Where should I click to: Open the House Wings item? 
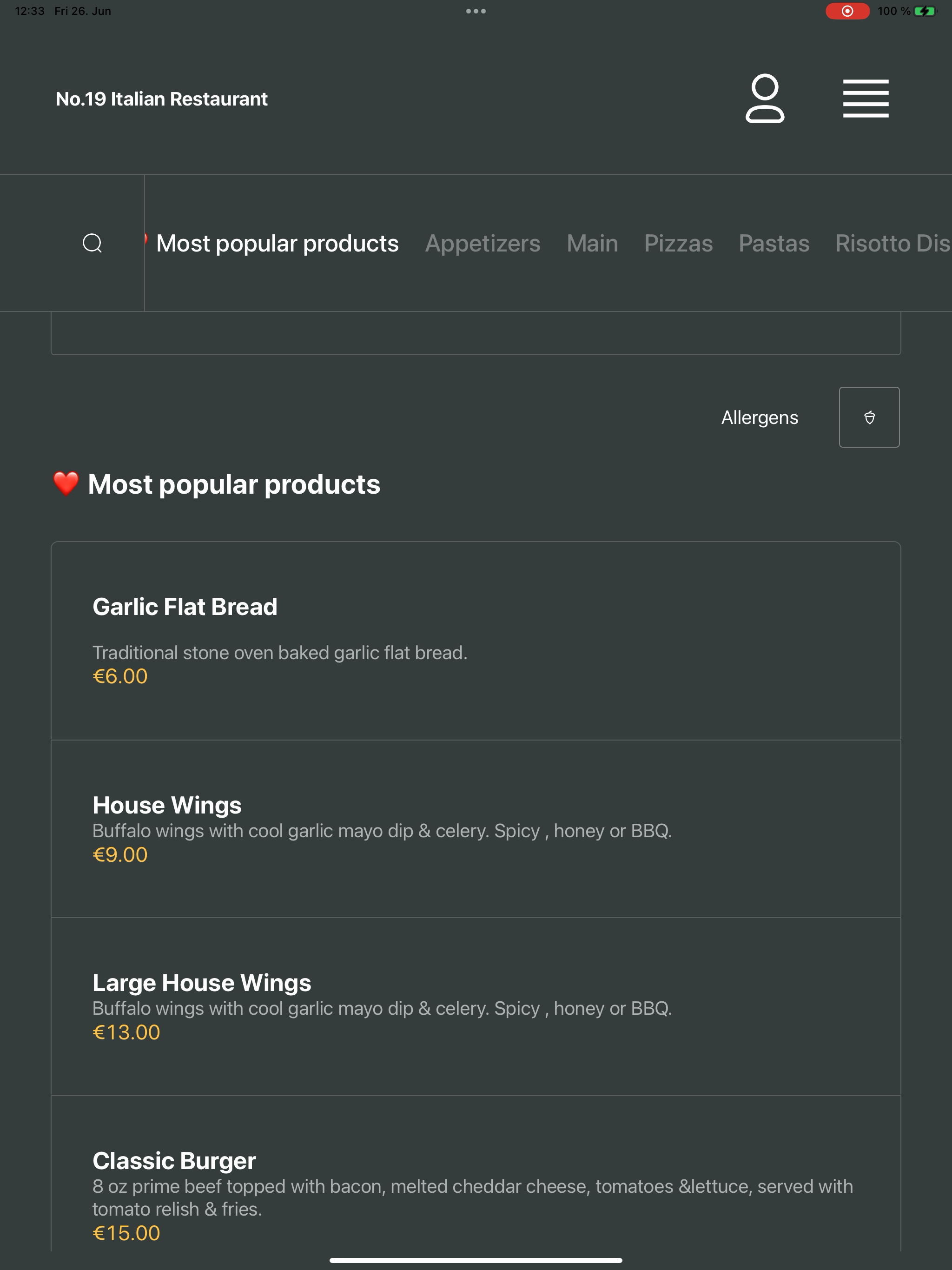point(476,828)
